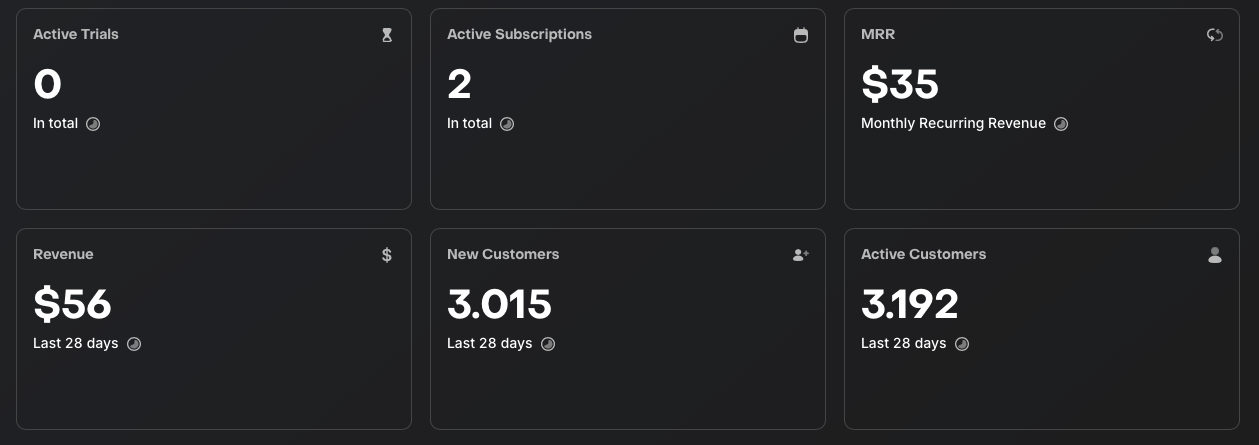Click the Active Subscriptions count of 2
1259x445 pixels.
point(459,85)
